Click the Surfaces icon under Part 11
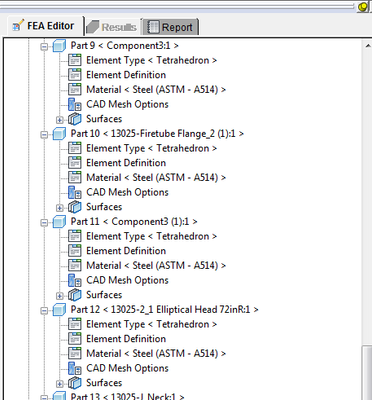Image resolution: width=372 pixels, height=400 pixels. pyautogui.click(x=75, y=295)
